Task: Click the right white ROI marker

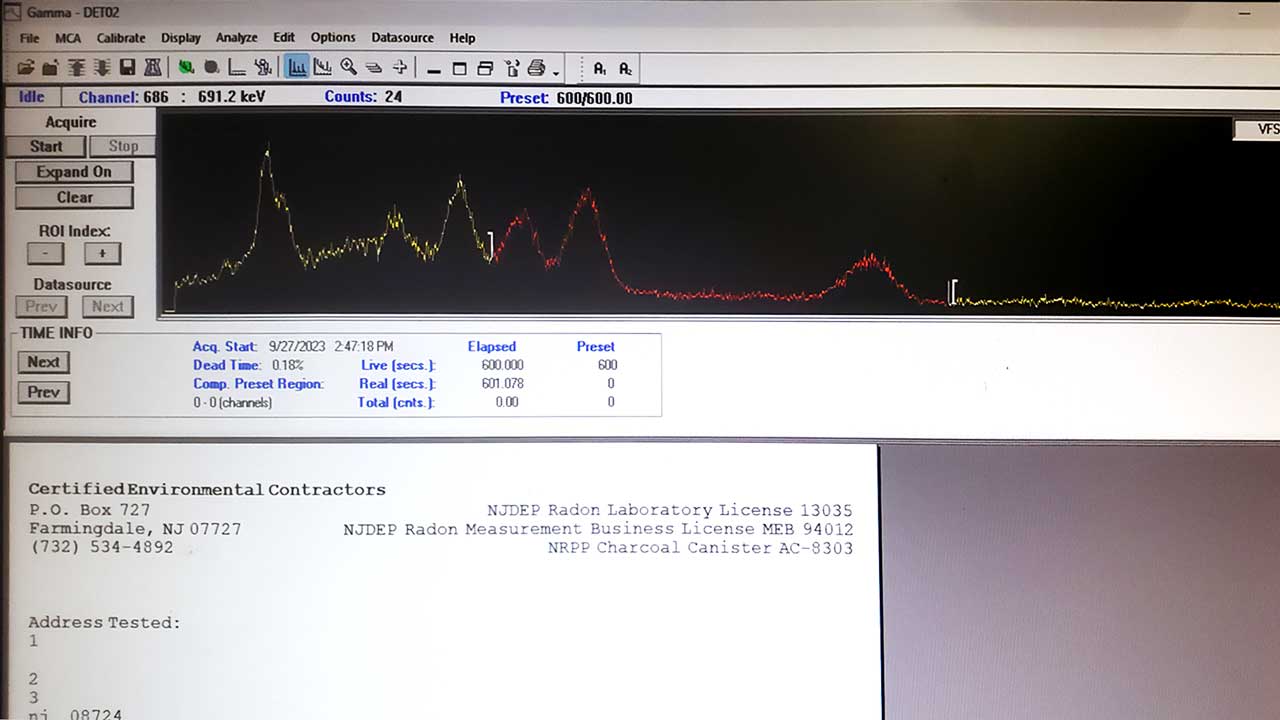Action: tap(953, 291)
